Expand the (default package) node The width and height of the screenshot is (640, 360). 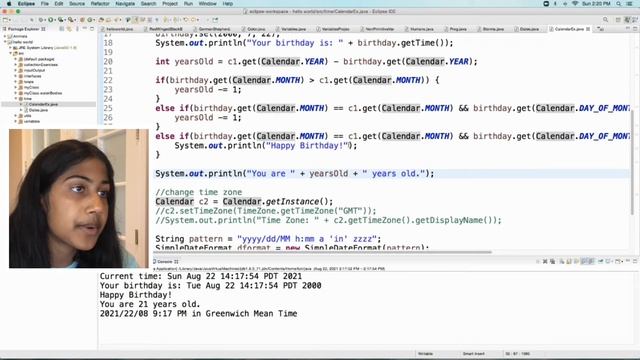pos(16,59)
